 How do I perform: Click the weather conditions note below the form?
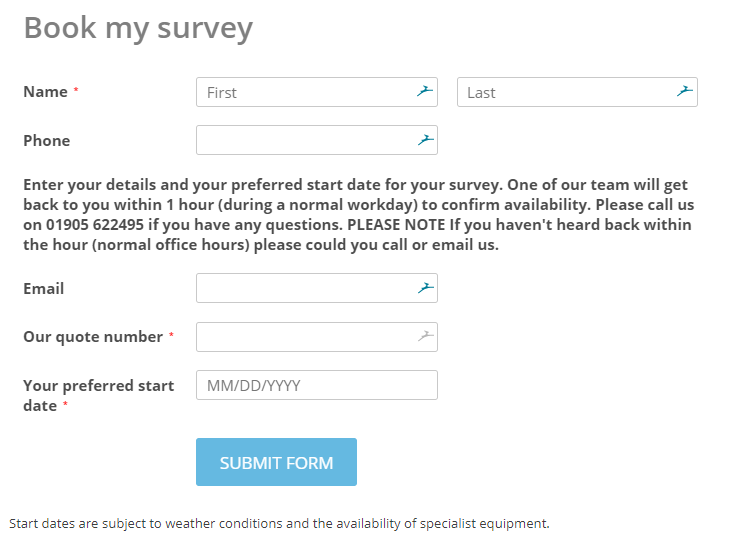[x=279, y=523]
